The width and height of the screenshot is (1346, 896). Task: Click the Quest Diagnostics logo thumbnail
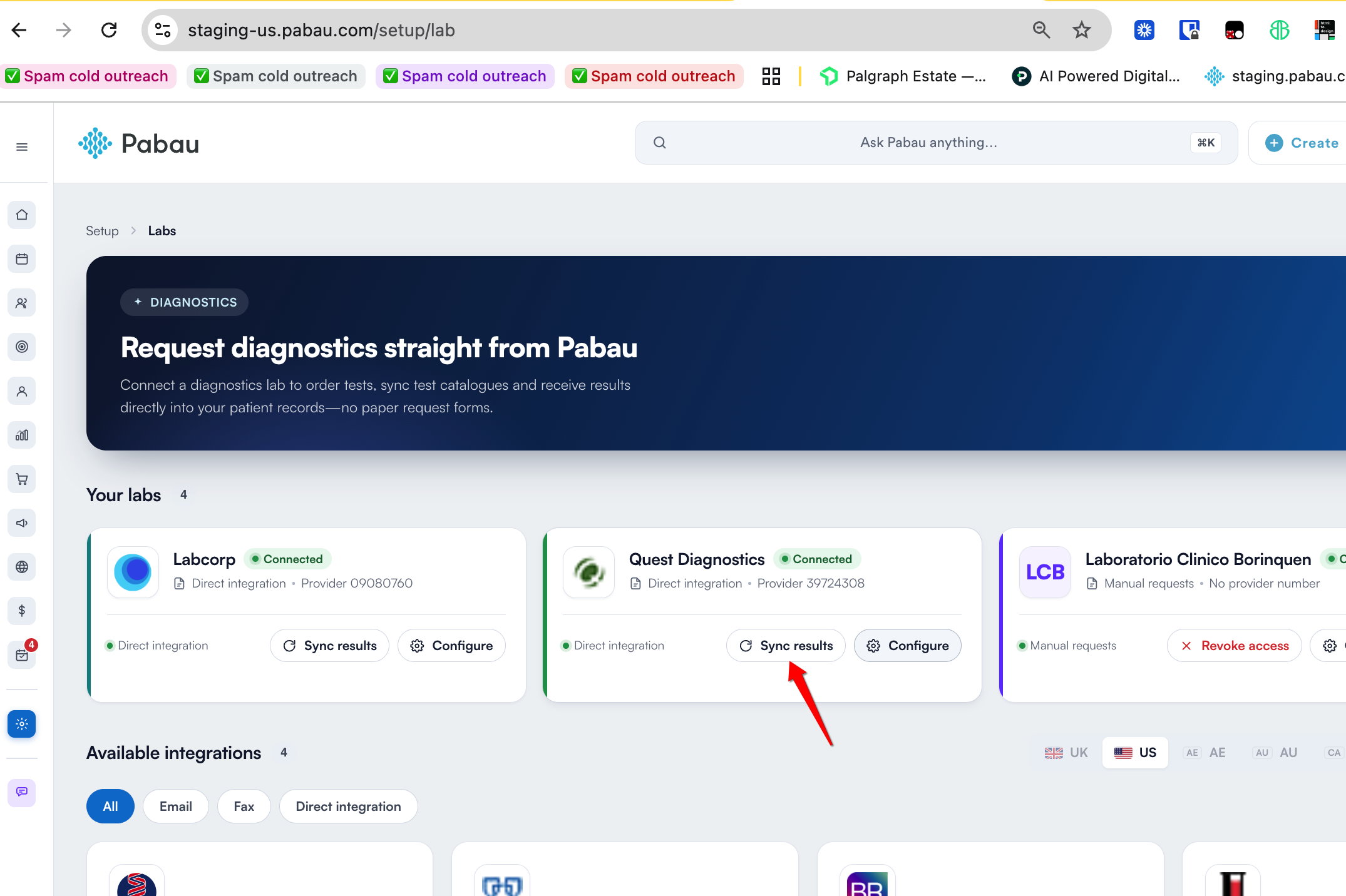588,572
